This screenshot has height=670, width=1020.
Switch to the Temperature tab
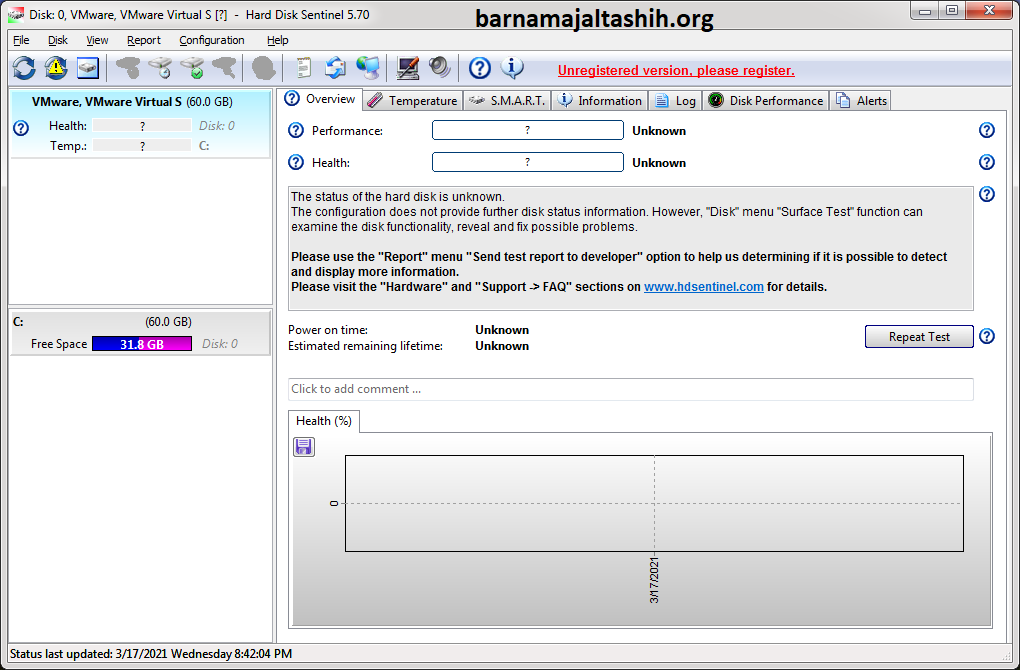click(412, 101)
